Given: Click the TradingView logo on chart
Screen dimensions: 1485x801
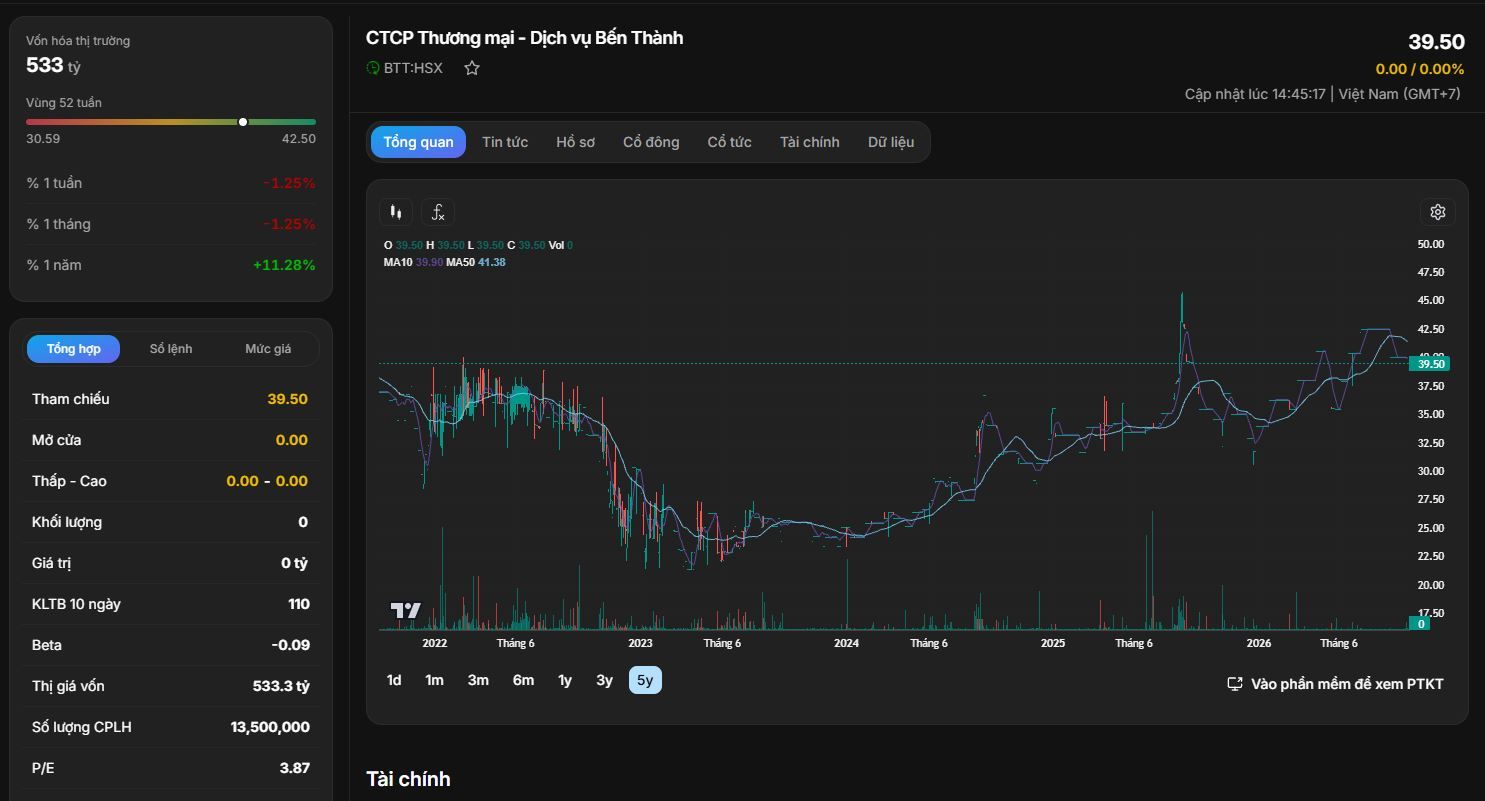Looking at the screenshot, I should point(406,610).
